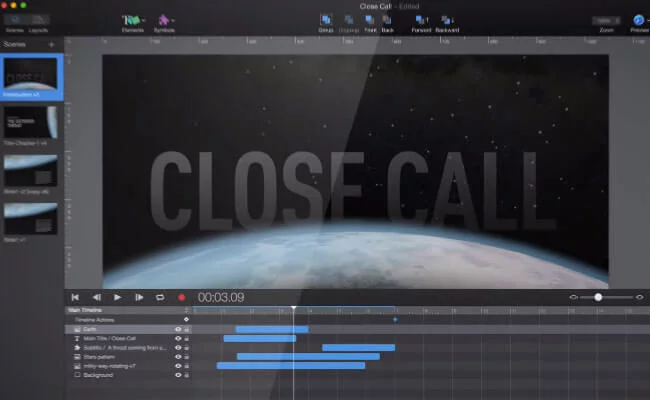Image resolution: width=650 pixels, height=400 pixels.
Task: Lock the Stars pattern layer
Action: 187,357
